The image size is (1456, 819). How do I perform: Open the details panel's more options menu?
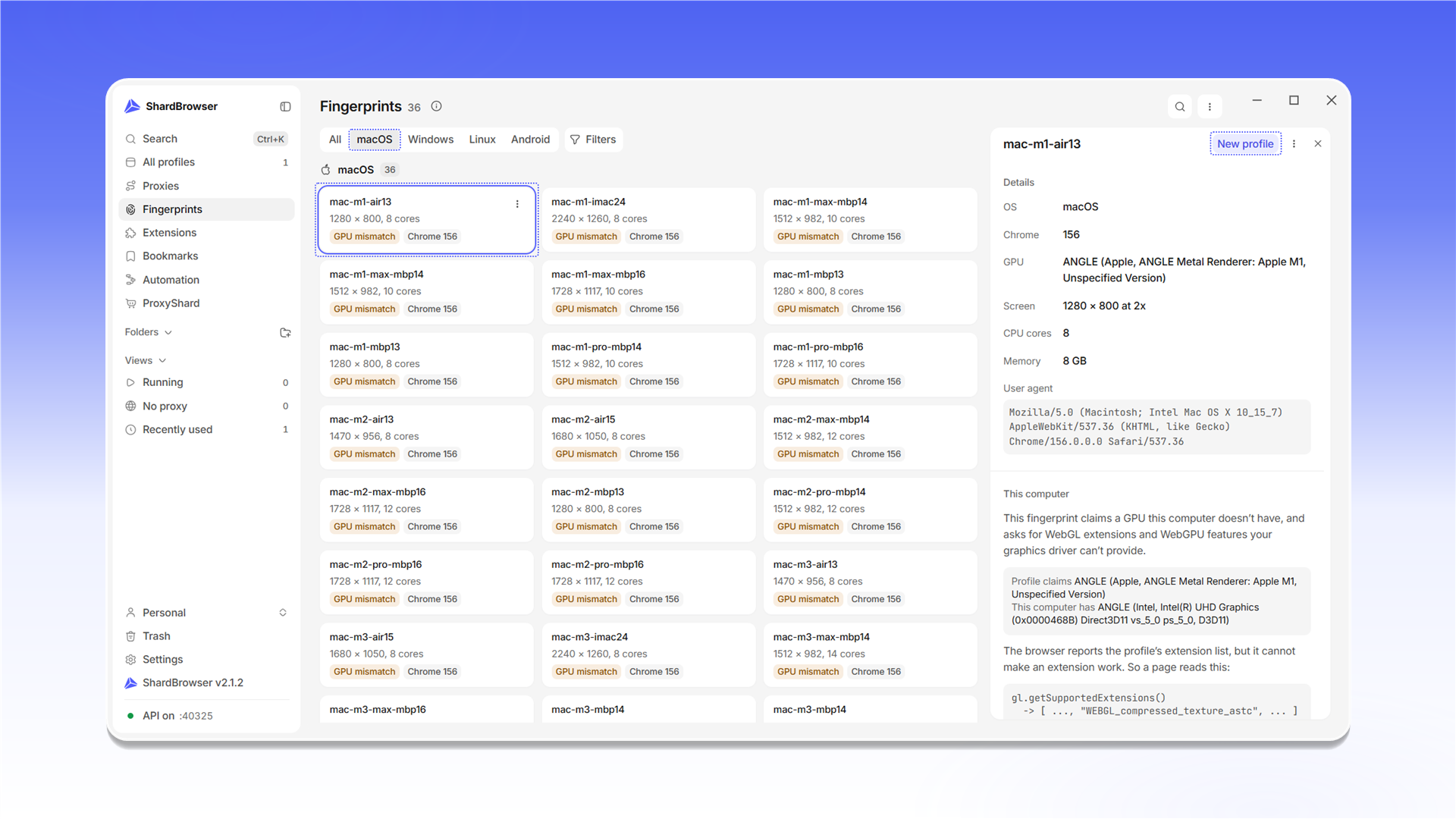pyautogui.click(x=1294, y=144)
